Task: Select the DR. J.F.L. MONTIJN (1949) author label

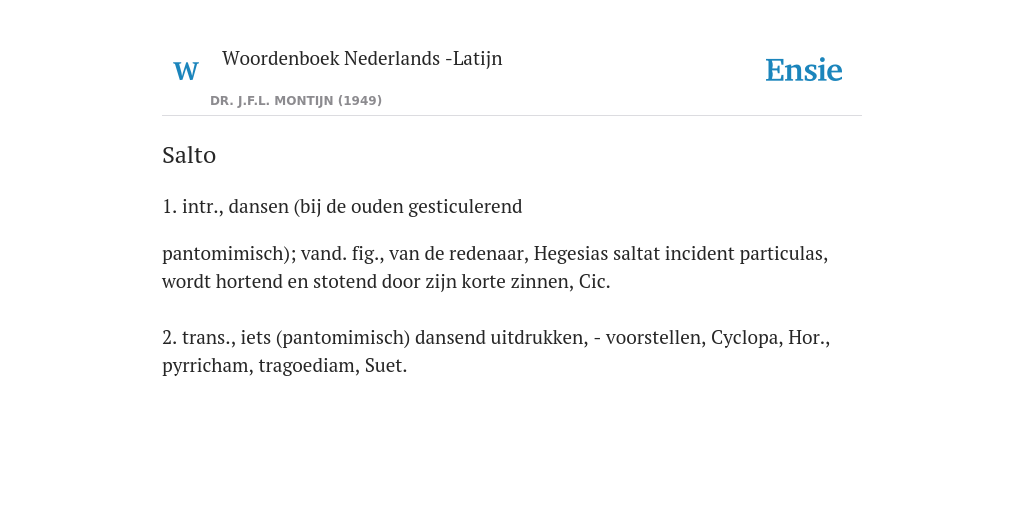Action: pos(296,101)
